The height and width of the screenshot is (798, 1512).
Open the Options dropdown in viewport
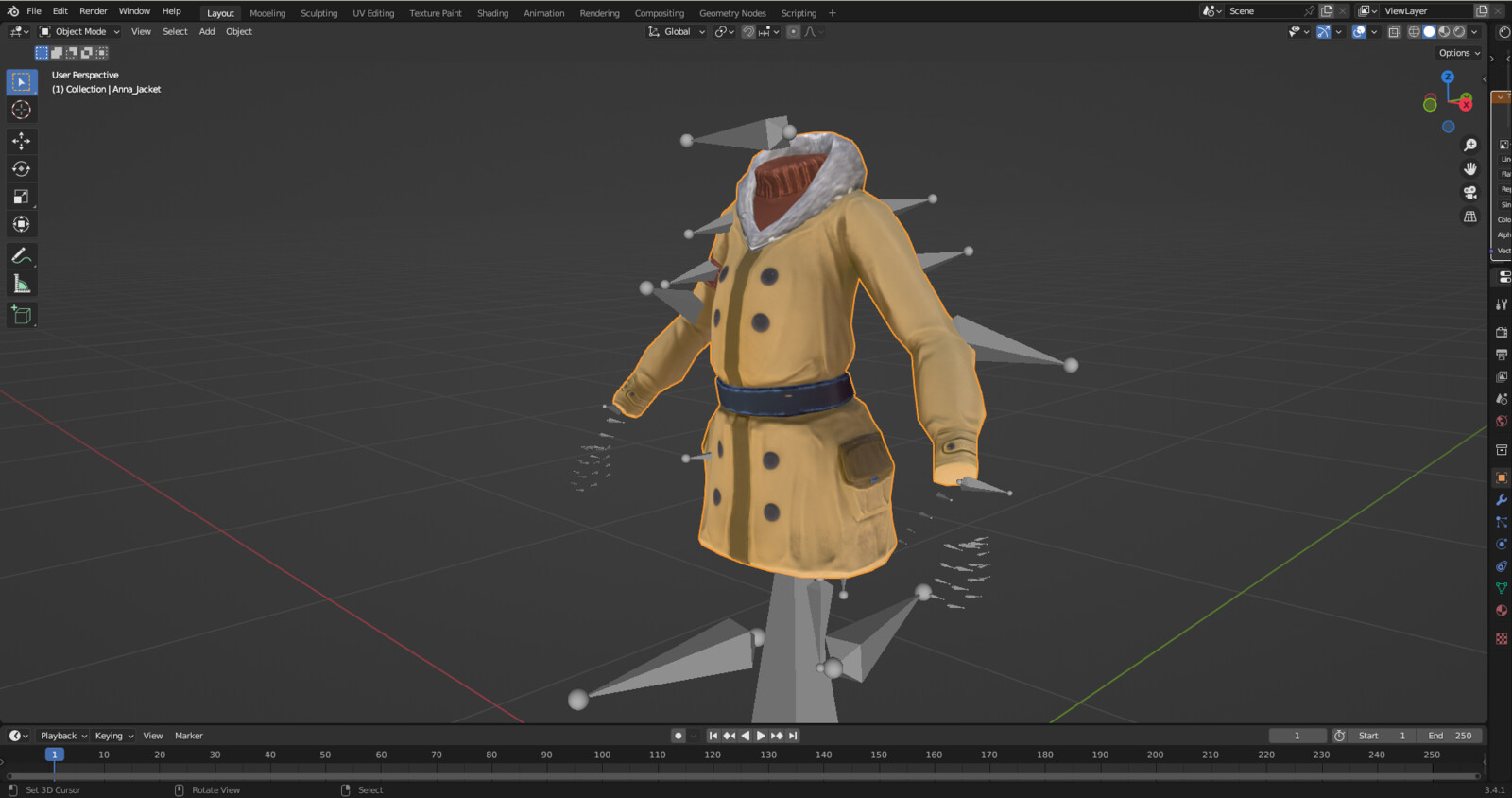point(1459,53)
